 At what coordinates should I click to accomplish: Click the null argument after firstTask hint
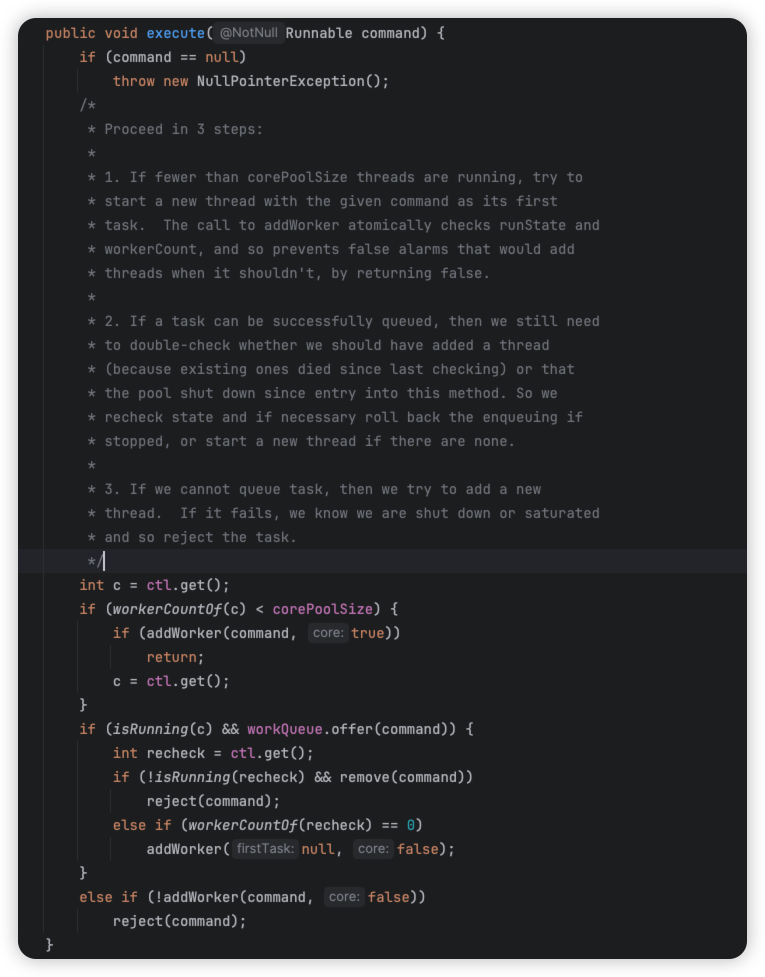pos(318,849)
